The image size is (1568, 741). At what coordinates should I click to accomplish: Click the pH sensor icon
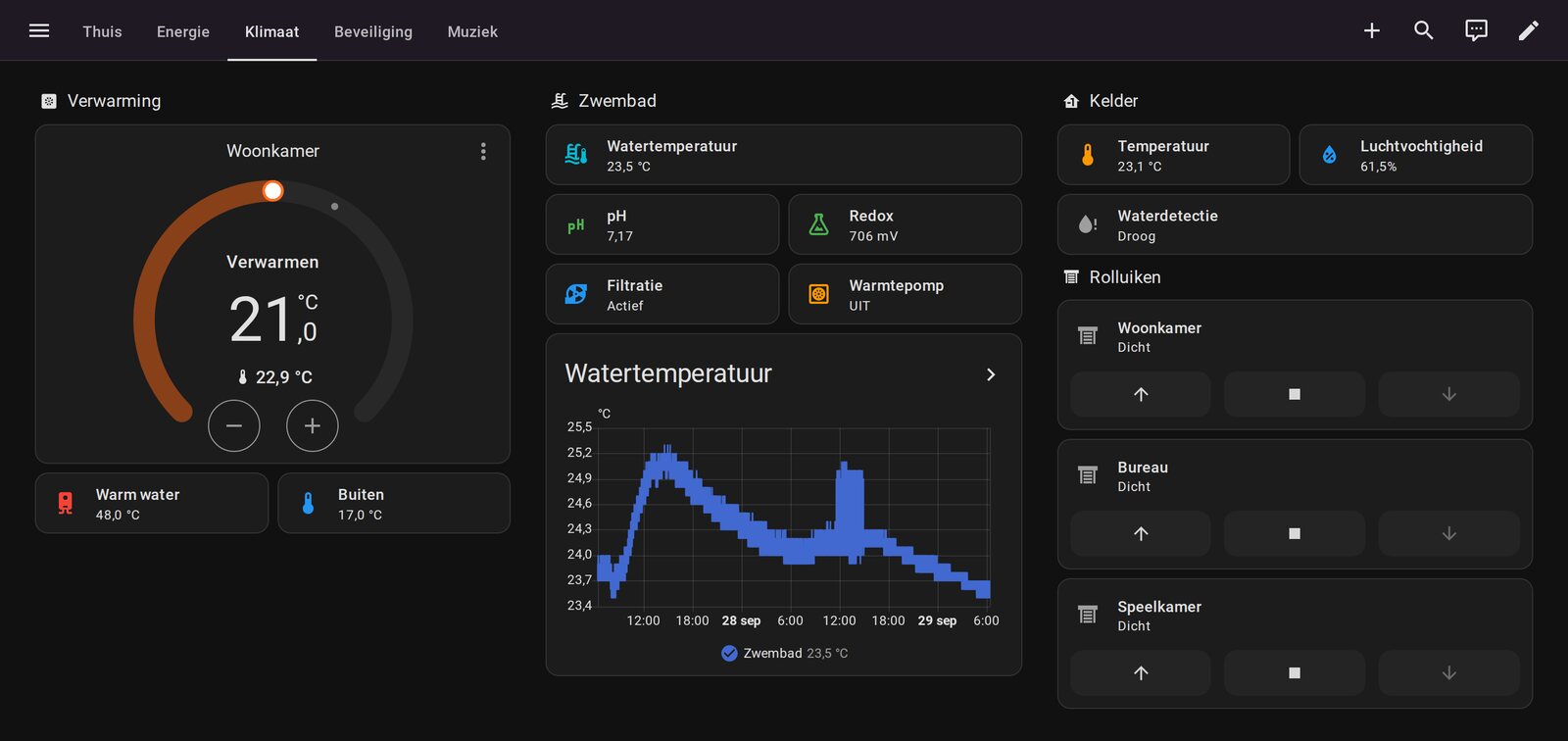(576, 225)
